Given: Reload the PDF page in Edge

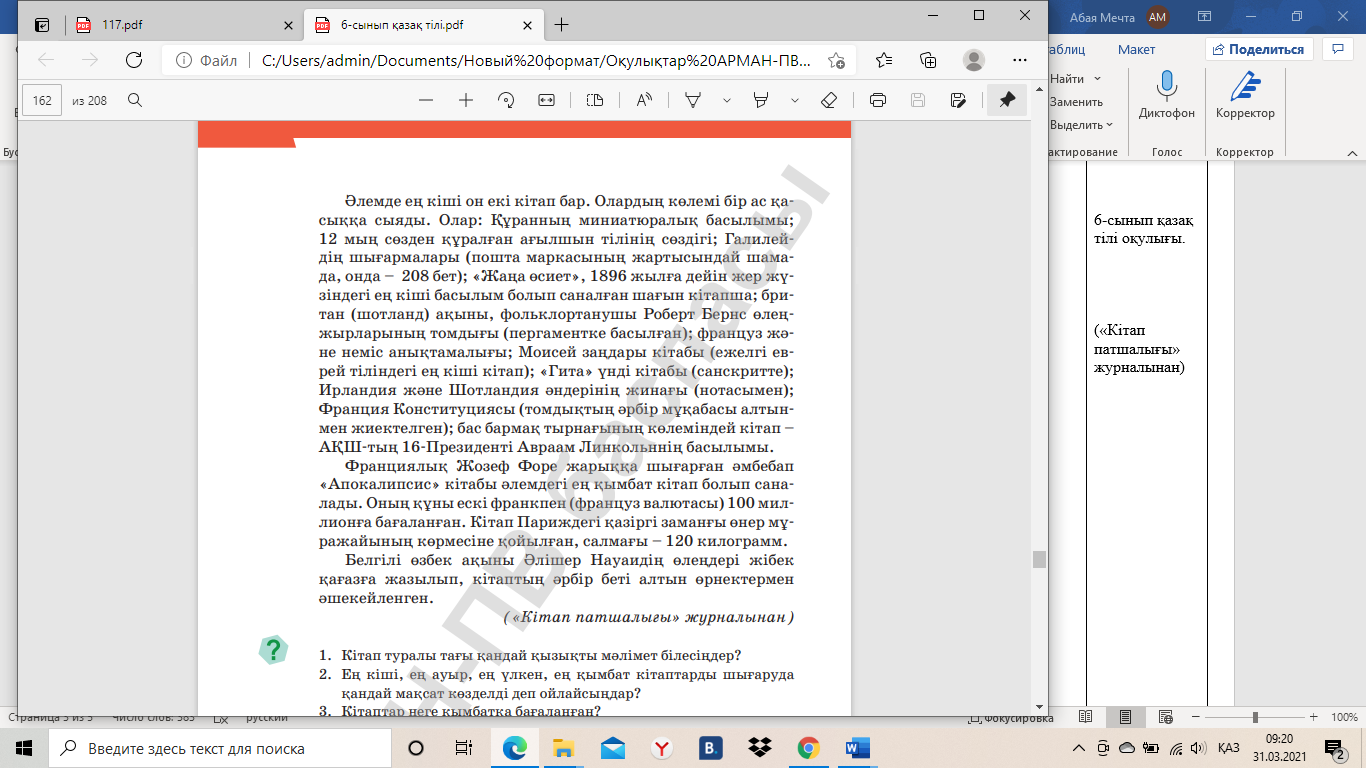Looking at the screenshot, I should point(134,60).
